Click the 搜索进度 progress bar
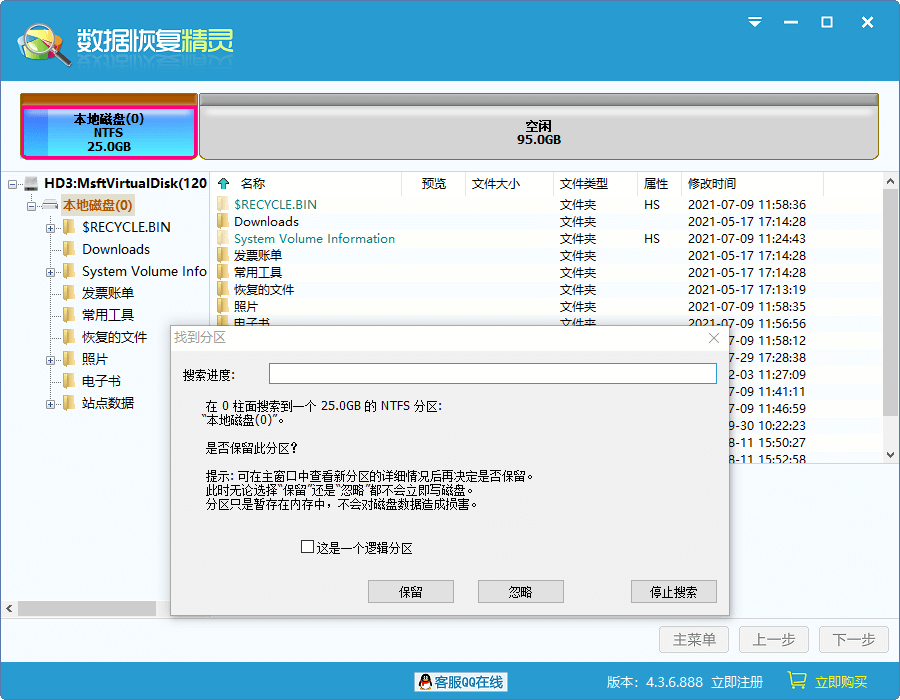Viewport: 900px width, 700px height. [493, 373]
